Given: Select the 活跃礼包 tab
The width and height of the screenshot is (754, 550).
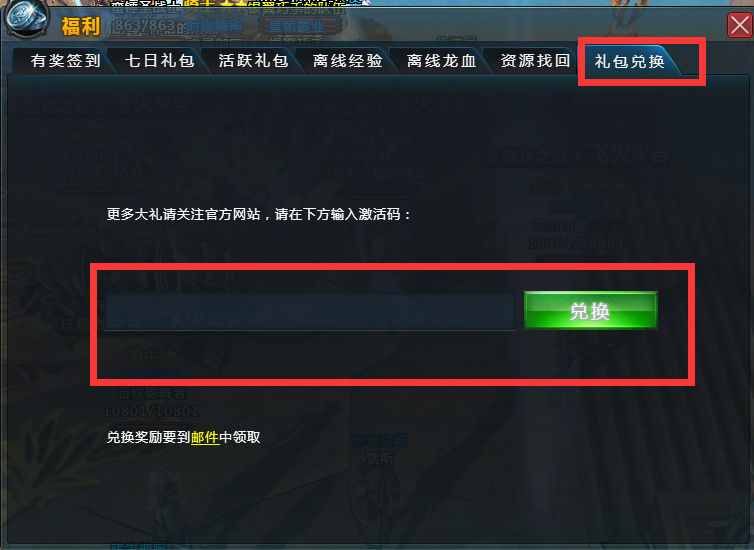Looking at the screenshot, I should pyautogui.click(x=253, y=61).
